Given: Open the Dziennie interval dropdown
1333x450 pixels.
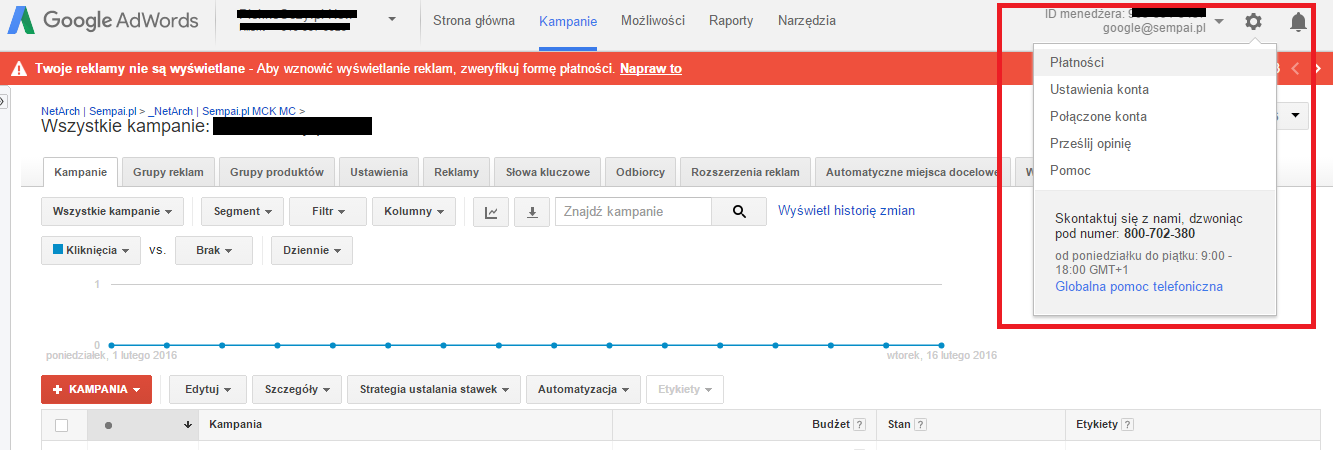Looking at the screenshot, I should pos(312,250).
